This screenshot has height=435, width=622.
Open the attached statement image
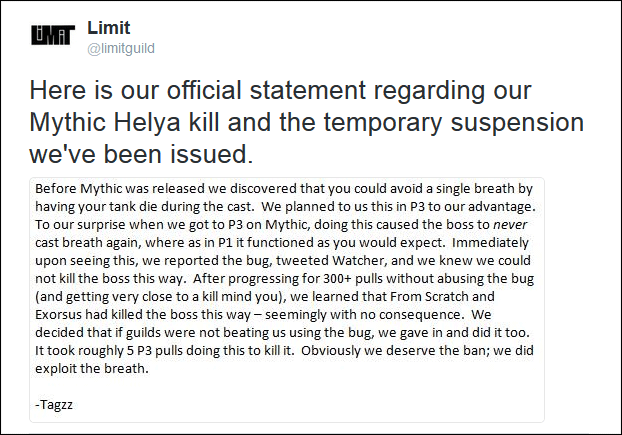pyautogui.click(x=287, y=300)
